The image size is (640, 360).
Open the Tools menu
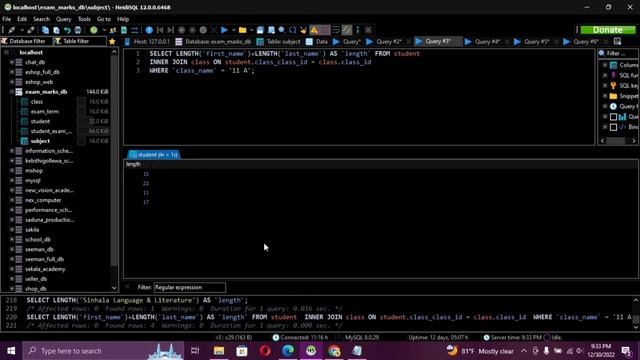coord(84,19)
